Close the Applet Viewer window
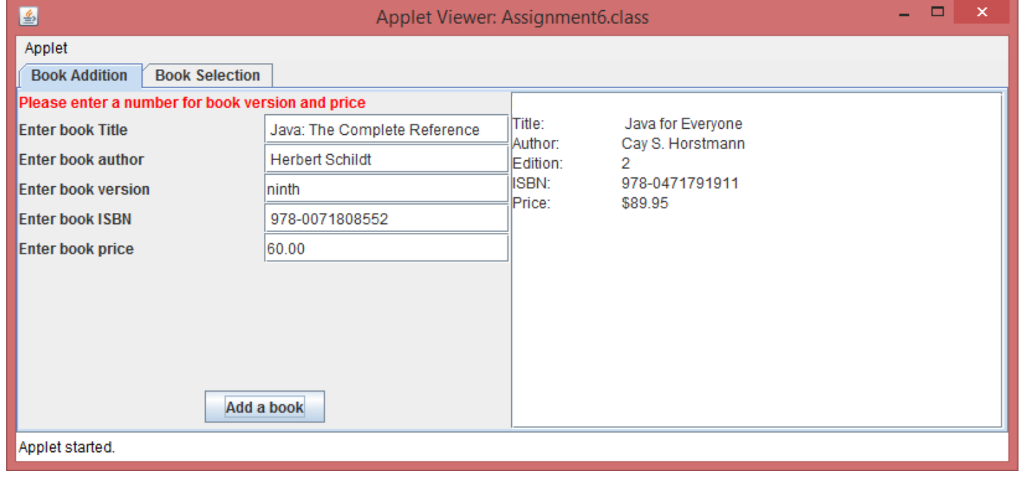The height and width of the screenshot is (478, 1024). [982, 12]
